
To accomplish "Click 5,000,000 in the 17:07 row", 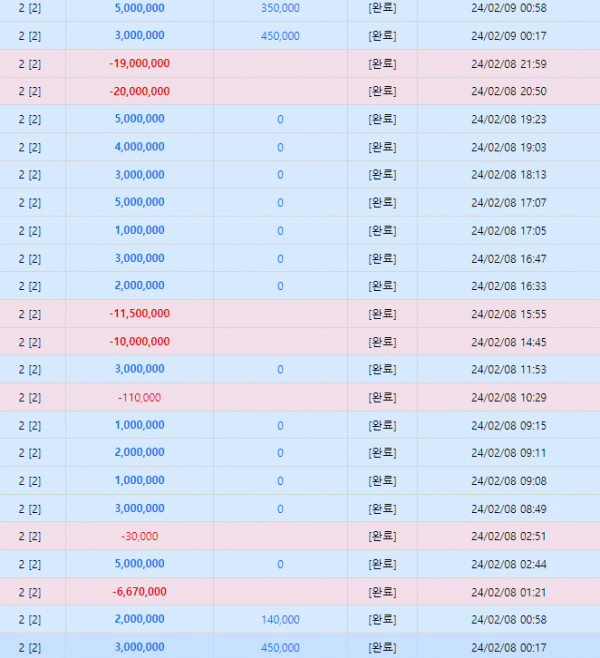I will [x=140, y=203].
